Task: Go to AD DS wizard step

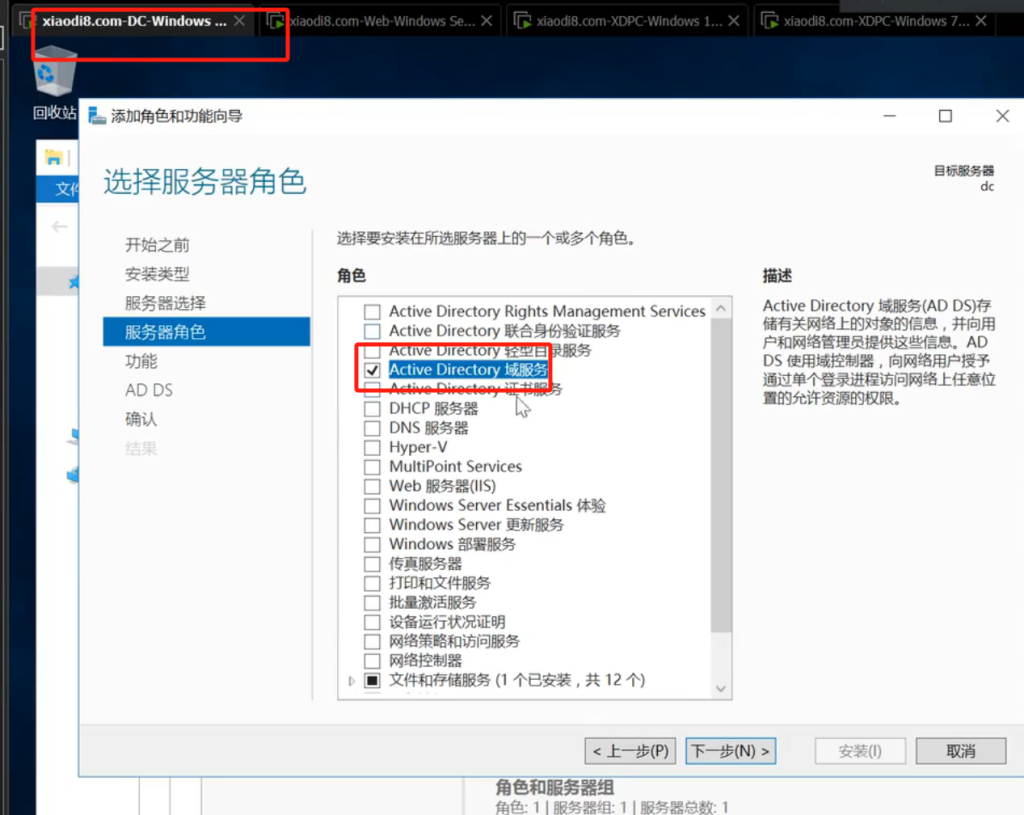Action: pos(149,390)
